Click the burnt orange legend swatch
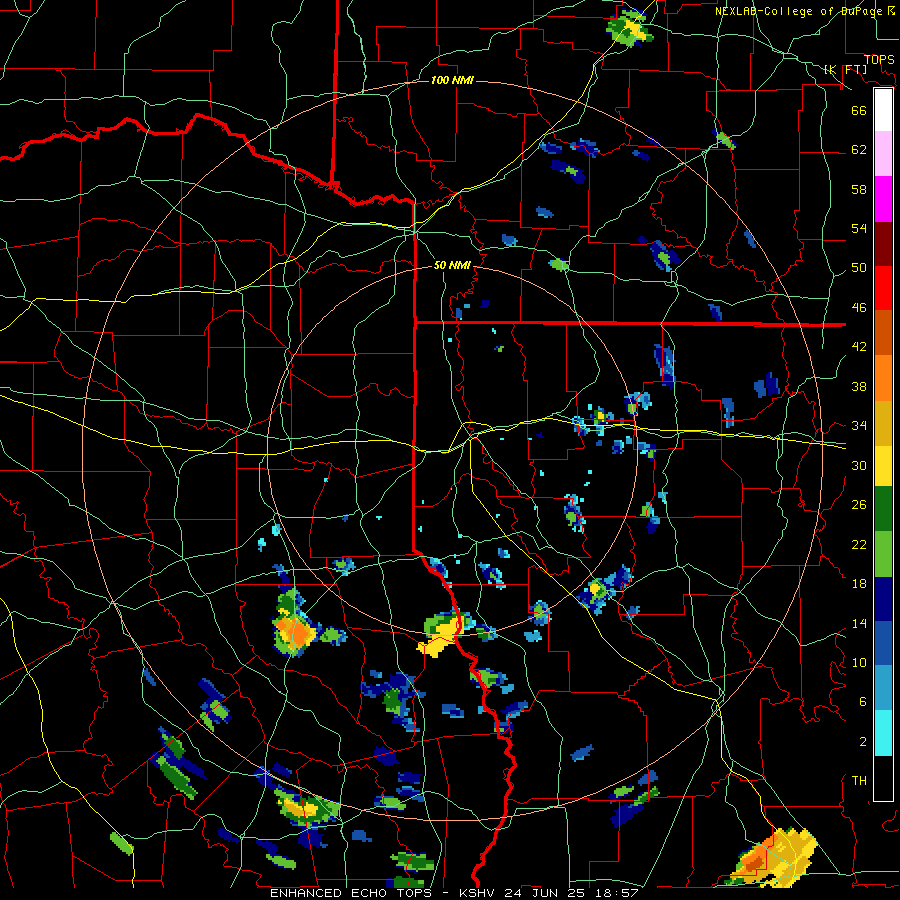Image resolution: width=900 pixels, height=900 pixels. click(883, 332)
